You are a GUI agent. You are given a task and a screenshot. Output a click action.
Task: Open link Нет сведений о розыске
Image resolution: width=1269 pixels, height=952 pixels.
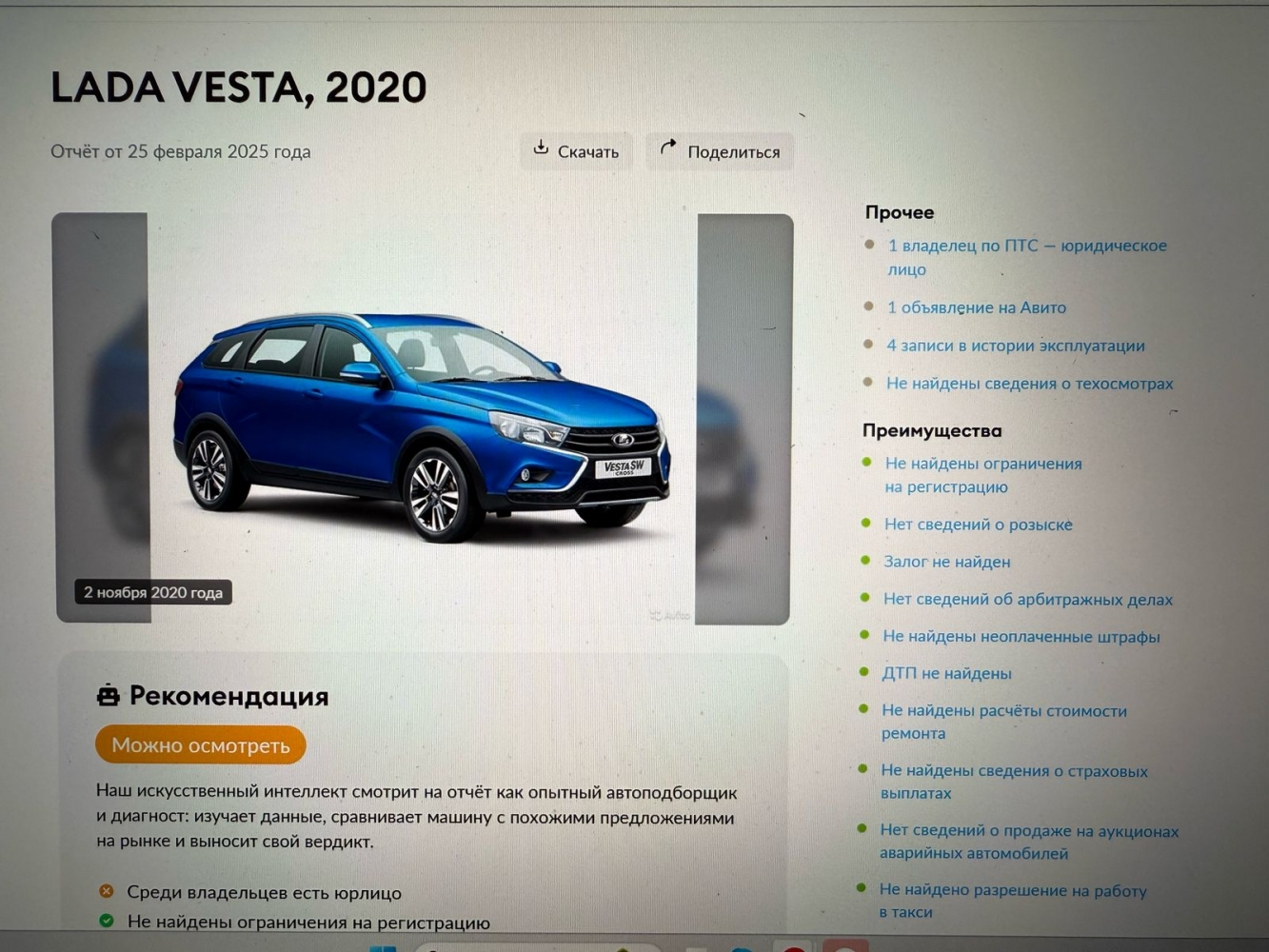coord(978,525)
